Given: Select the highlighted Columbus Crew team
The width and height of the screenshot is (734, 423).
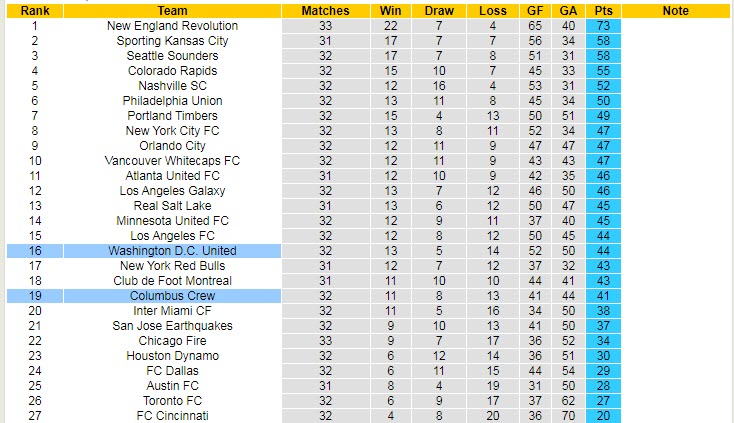Looking at the screenshot, I should (172, 296).
